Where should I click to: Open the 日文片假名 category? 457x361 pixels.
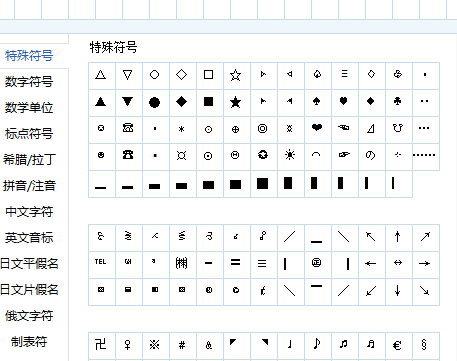click(29, 290)
